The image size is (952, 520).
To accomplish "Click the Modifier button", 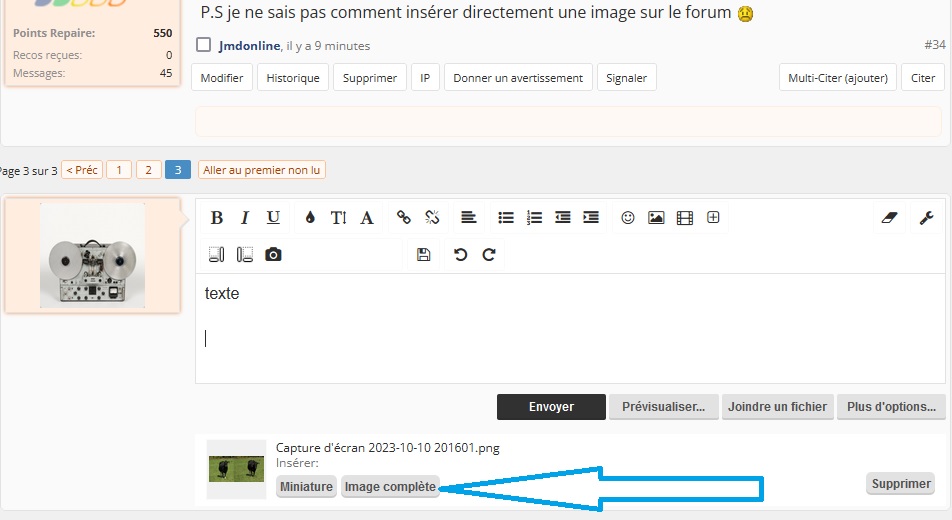I will pos(222,78).
